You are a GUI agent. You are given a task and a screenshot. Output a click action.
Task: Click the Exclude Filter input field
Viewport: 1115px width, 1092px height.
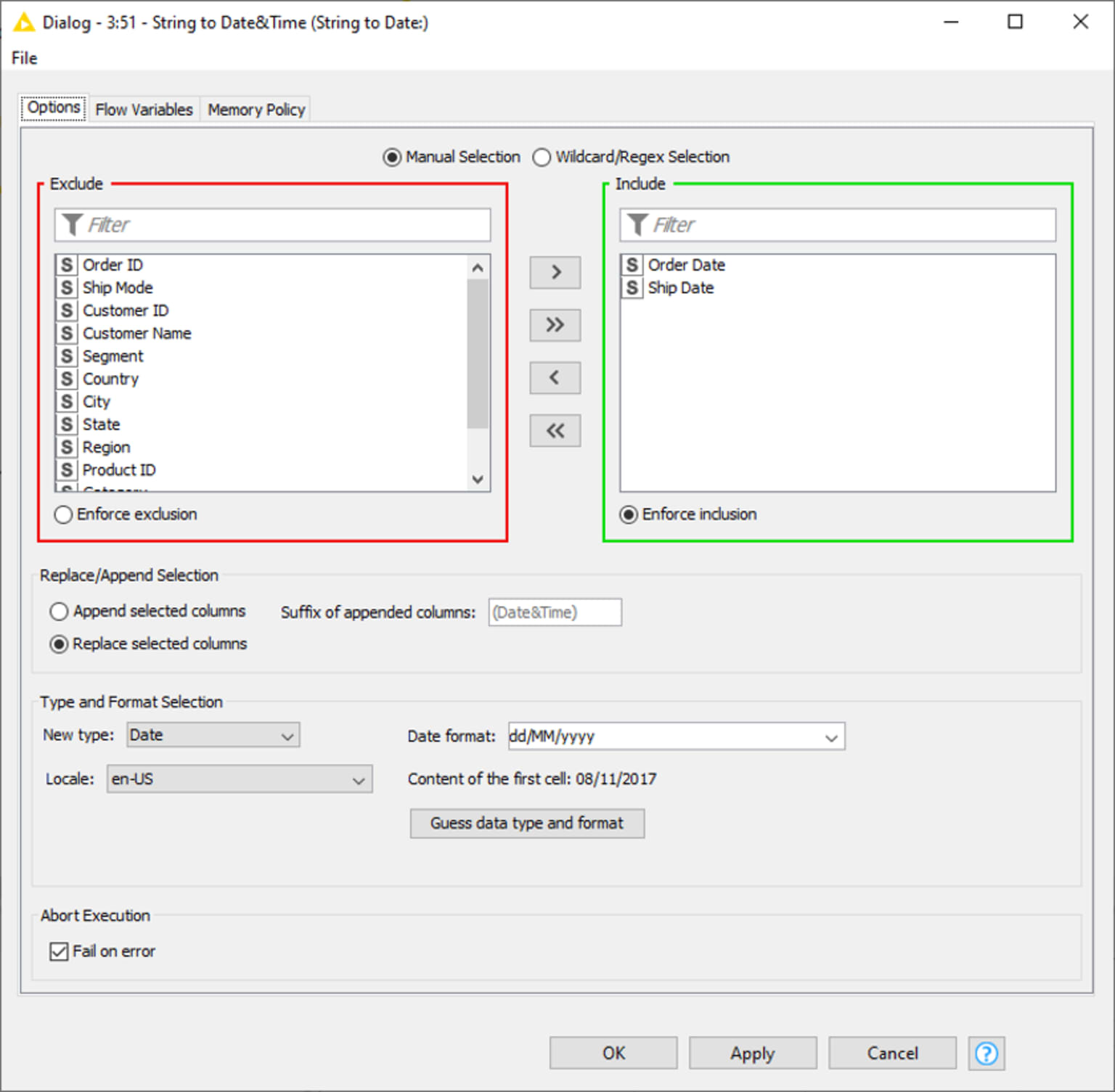pos(273,225)
